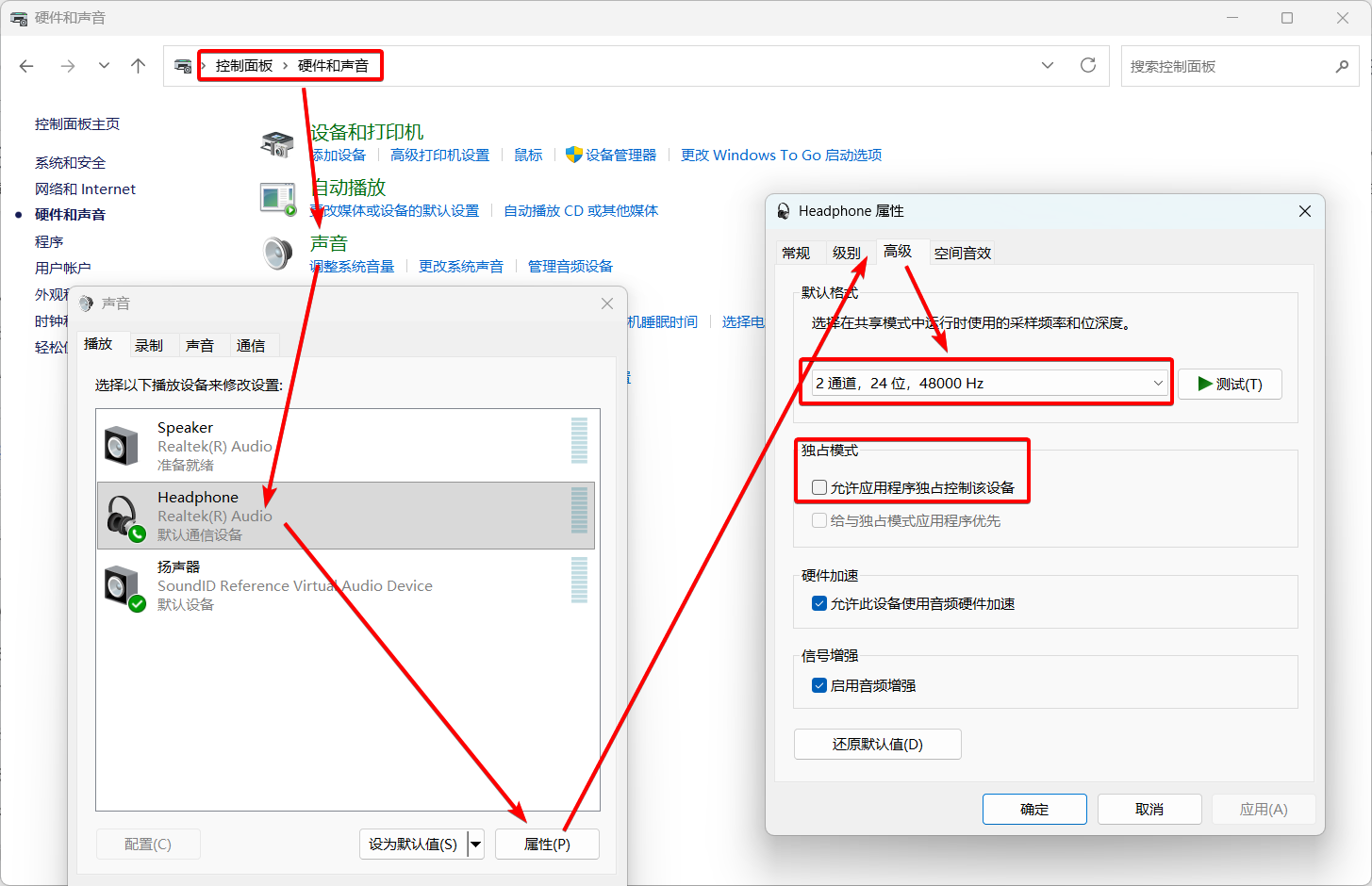
Task: Expand the address bar history dropdown
Action: [x=1047, y=66]
